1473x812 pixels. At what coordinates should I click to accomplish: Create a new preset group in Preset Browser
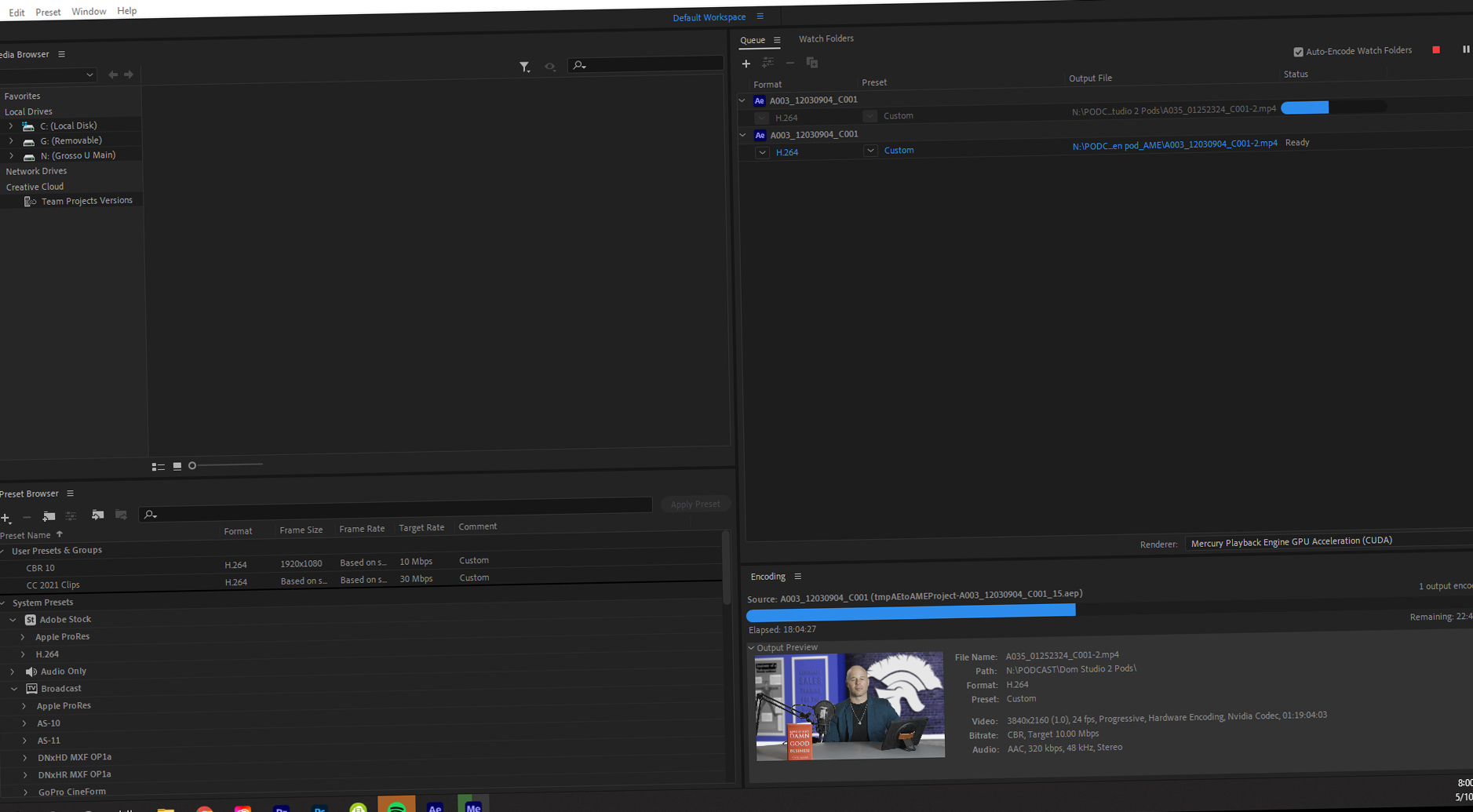coord(49,517)
